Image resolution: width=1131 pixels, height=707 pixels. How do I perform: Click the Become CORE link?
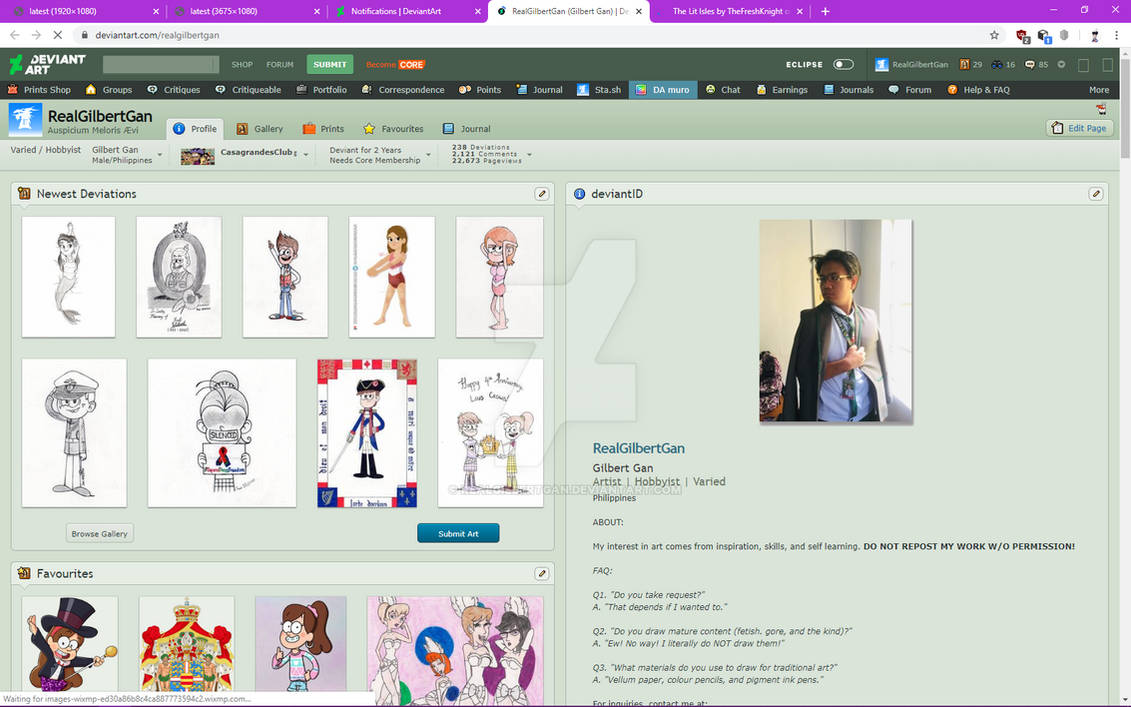click(395, 64)
